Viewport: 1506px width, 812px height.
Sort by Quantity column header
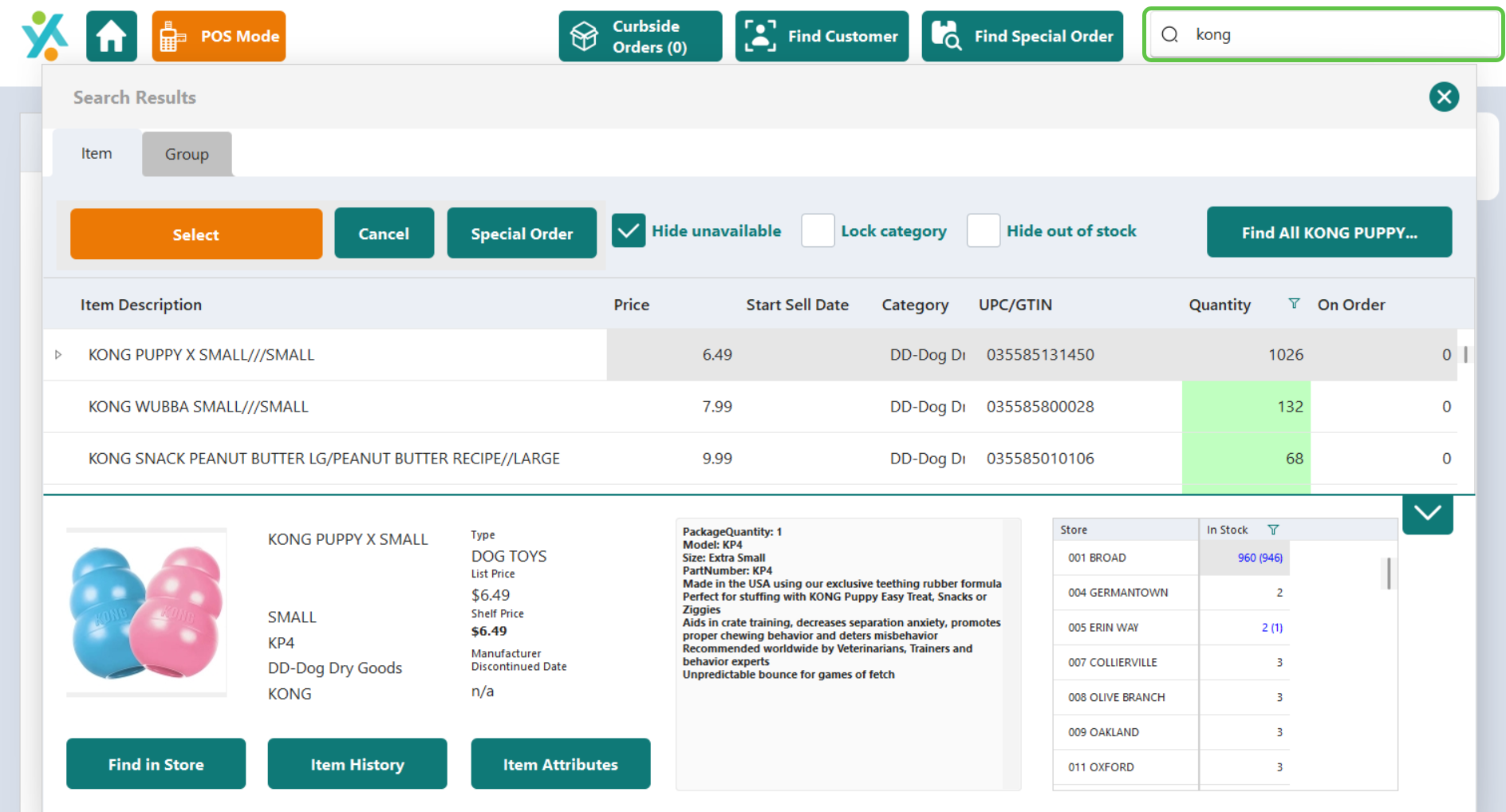pyautogui.click(x=1220, y=305)
